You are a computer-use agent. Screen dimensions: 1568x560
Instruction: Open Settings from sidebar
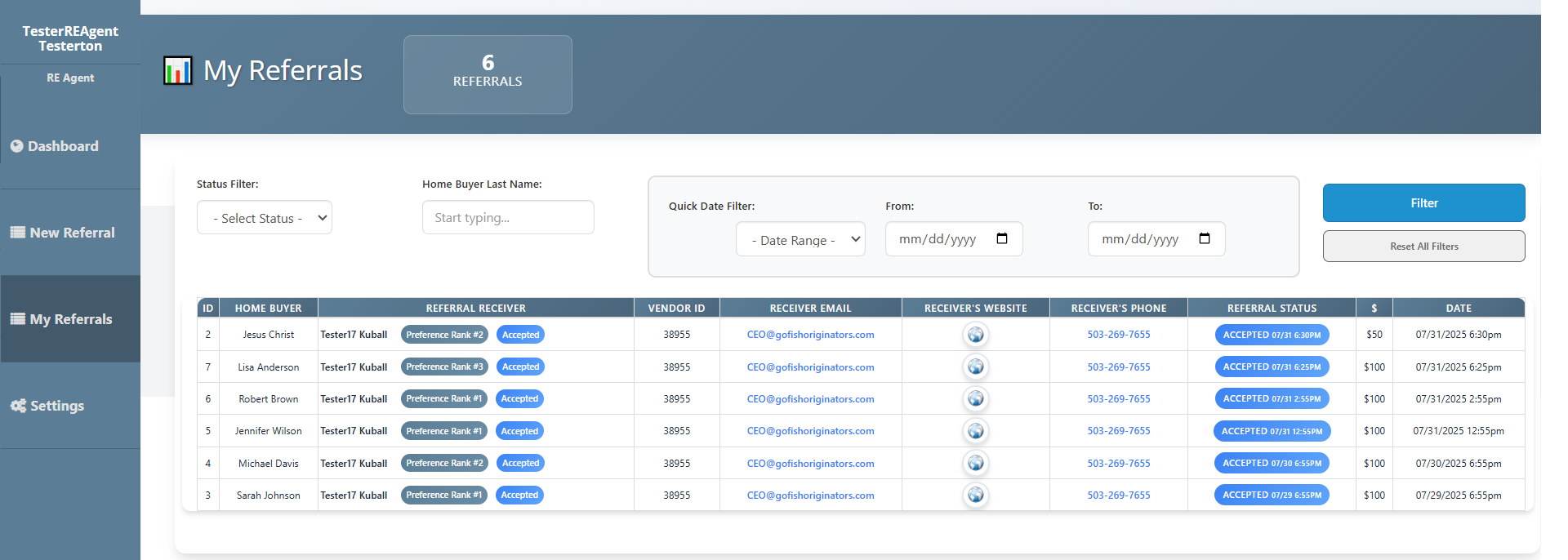coord(70,406)
